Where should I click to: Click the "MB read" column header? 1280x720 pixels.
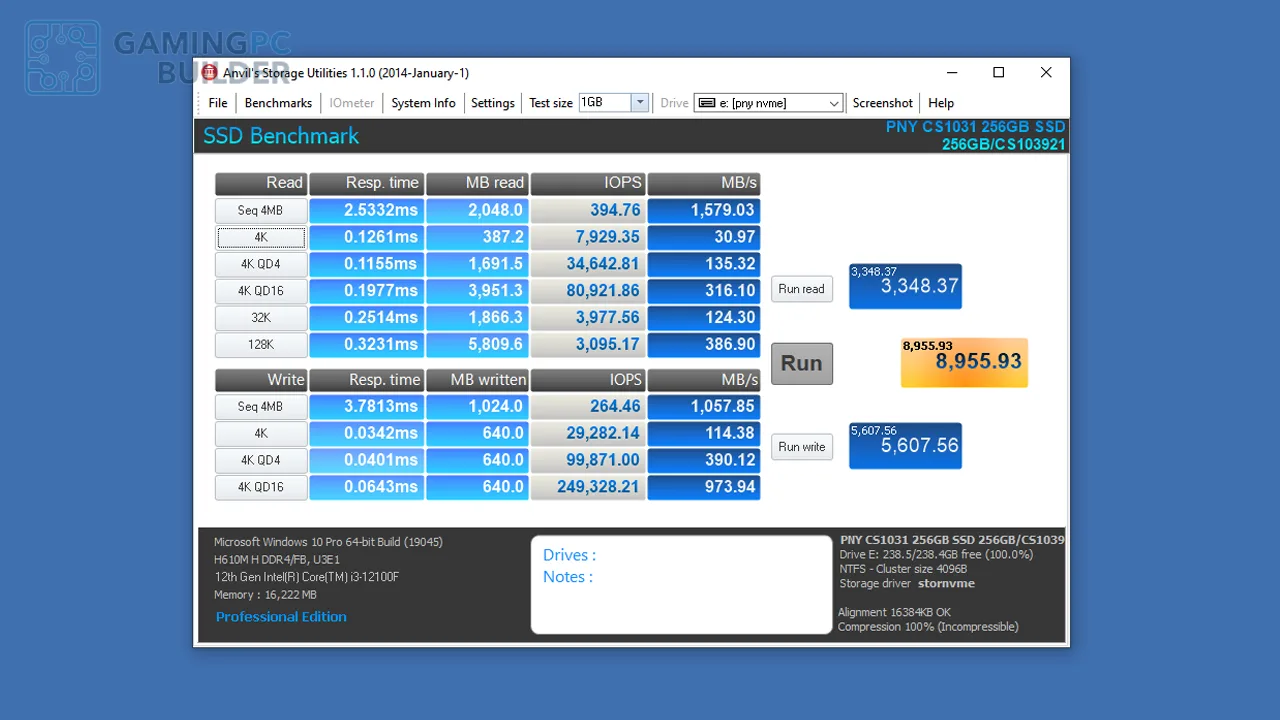tap(477, 184)
